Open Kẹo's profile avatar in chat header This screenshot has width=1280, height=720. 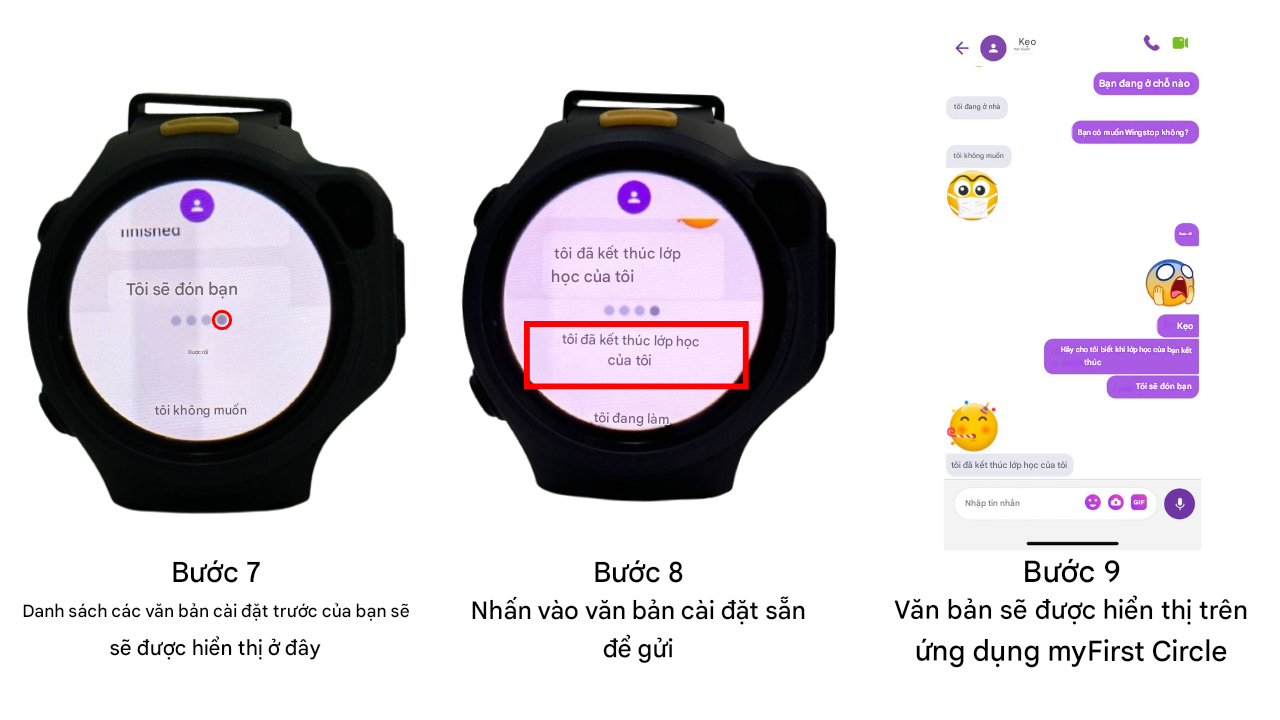coord(993,48)
